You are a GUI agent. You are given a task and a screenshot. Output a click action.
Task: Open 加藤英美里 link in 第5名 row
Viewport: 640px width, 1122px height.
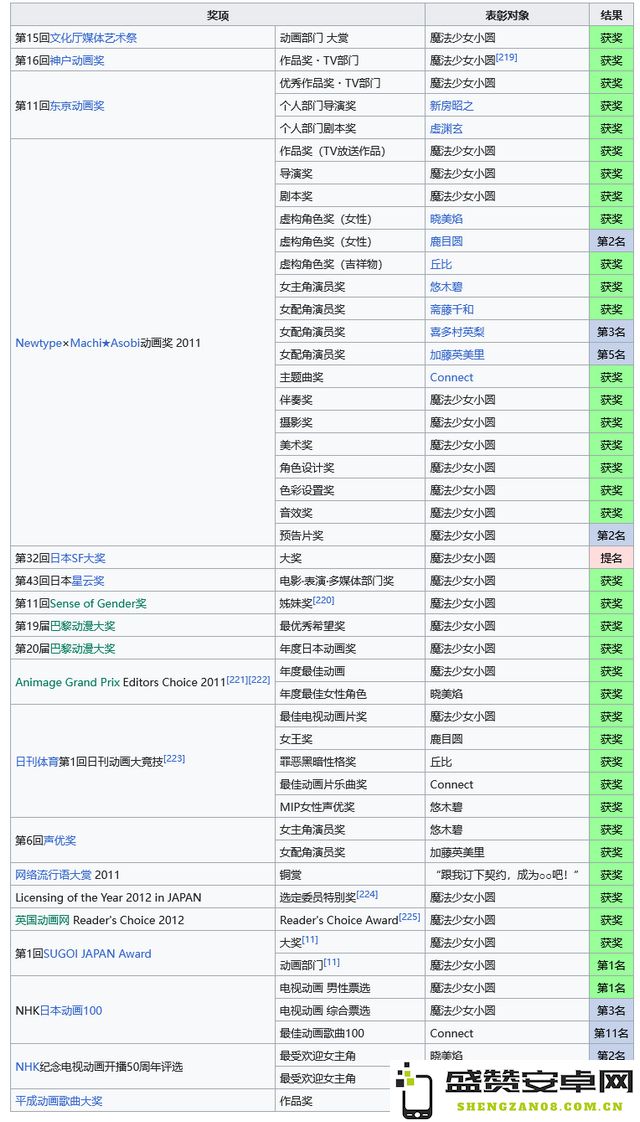457,355
